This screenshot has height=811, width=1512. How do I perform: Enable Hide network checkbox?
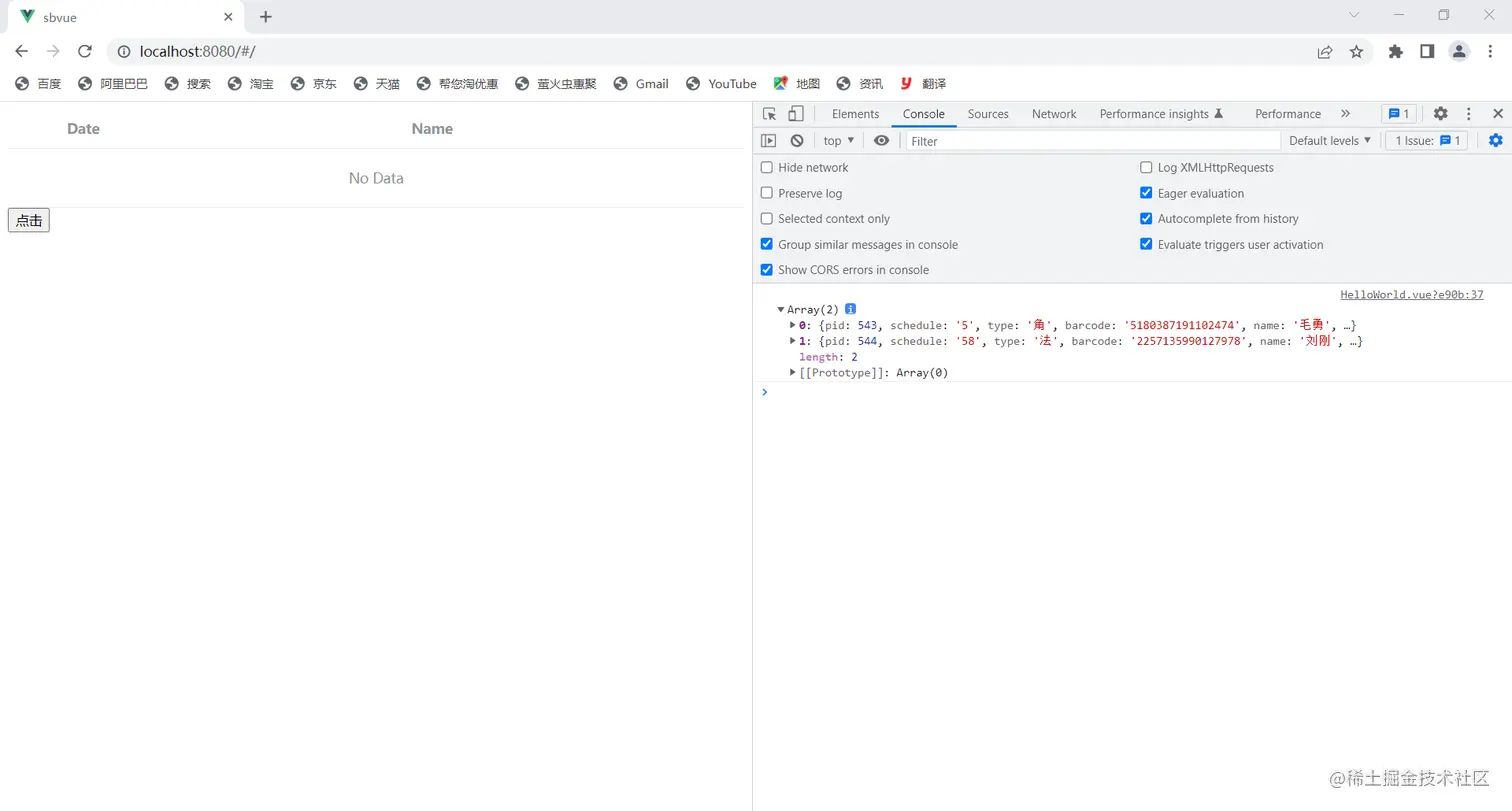tap(767, 167)
